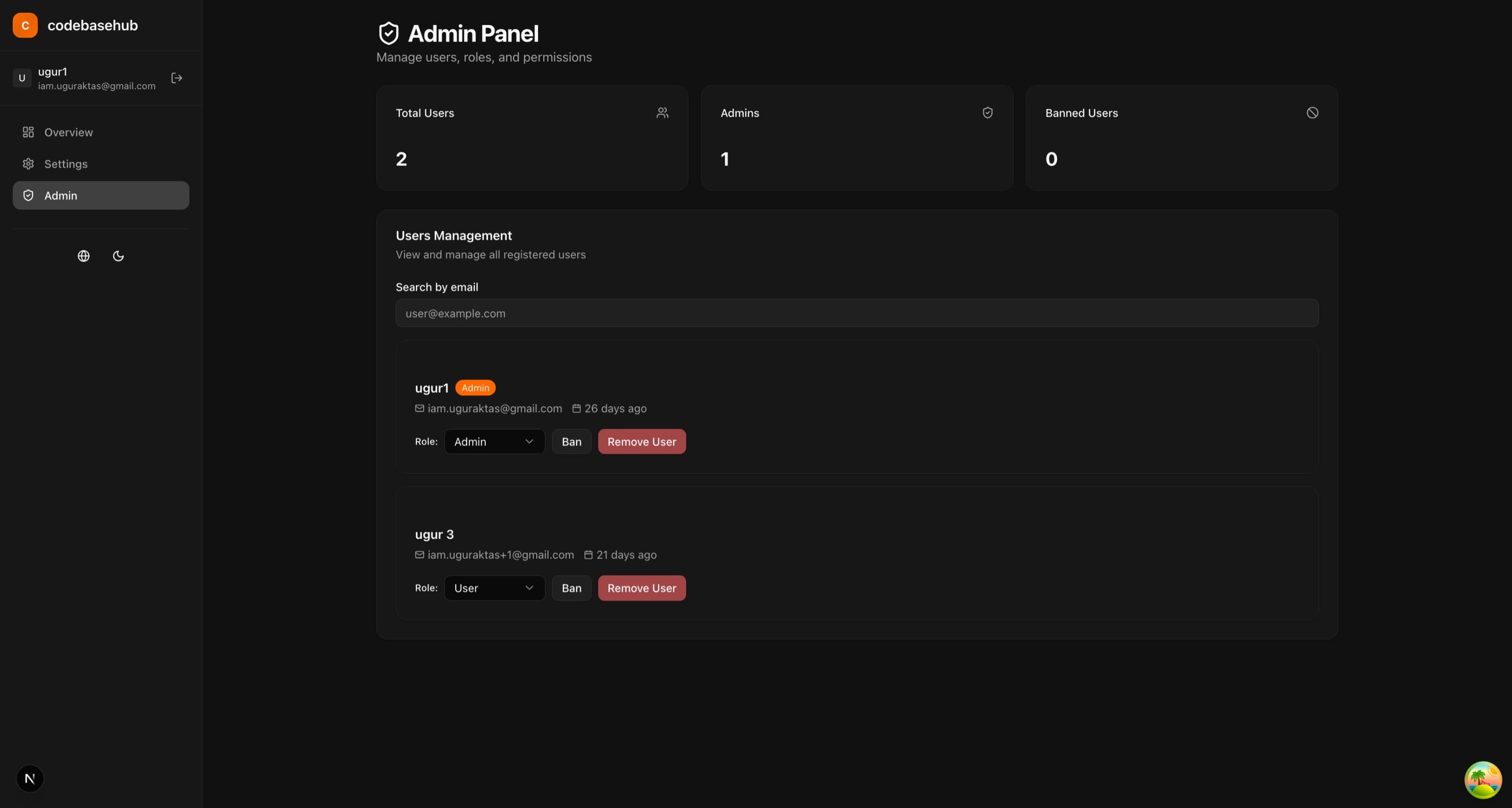Click the calendar icon next to 26 days ago
This screenshot has width=1512, height=808.
tap(576, 408)
